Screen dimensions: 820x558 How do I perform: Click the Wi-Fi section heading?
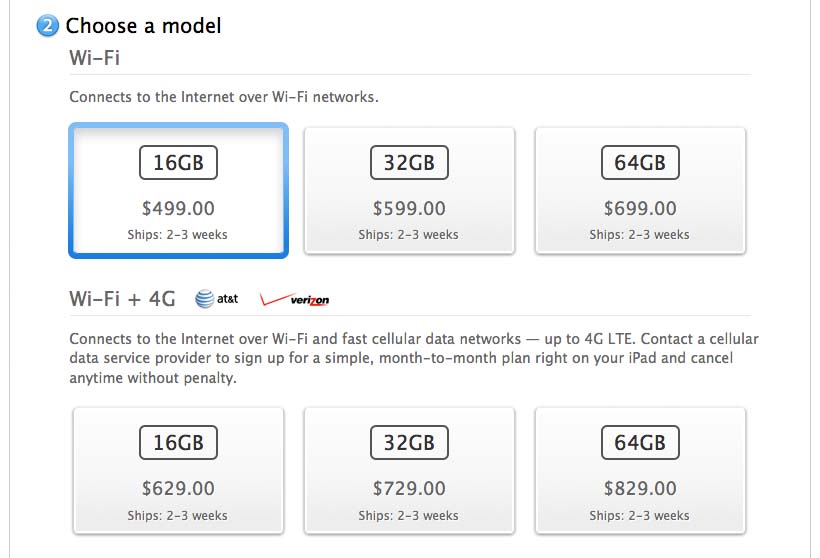coord(95,58)
